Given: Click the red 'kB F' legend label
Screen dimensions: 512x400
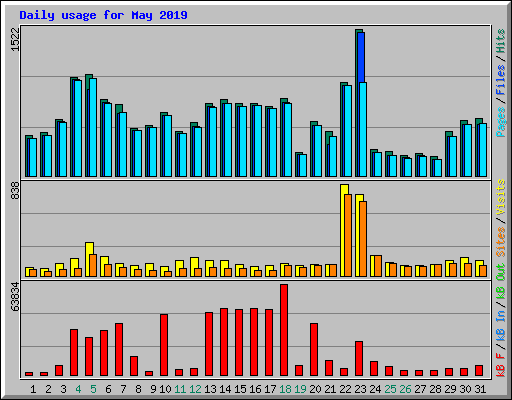Looking at the screenshot, I should coord(501,365).
